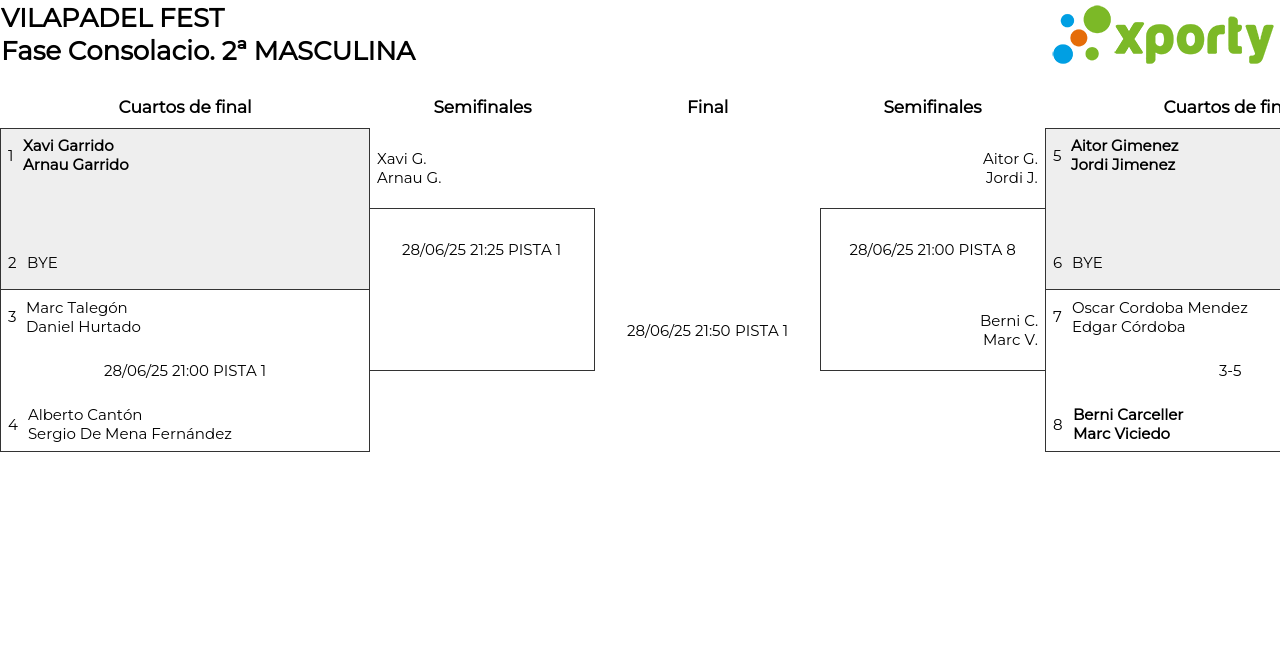Click the Marc Talegón and Daniel Hurtado entry
This screenshot has height=664, width=1280.
click(x=83, y=317)
